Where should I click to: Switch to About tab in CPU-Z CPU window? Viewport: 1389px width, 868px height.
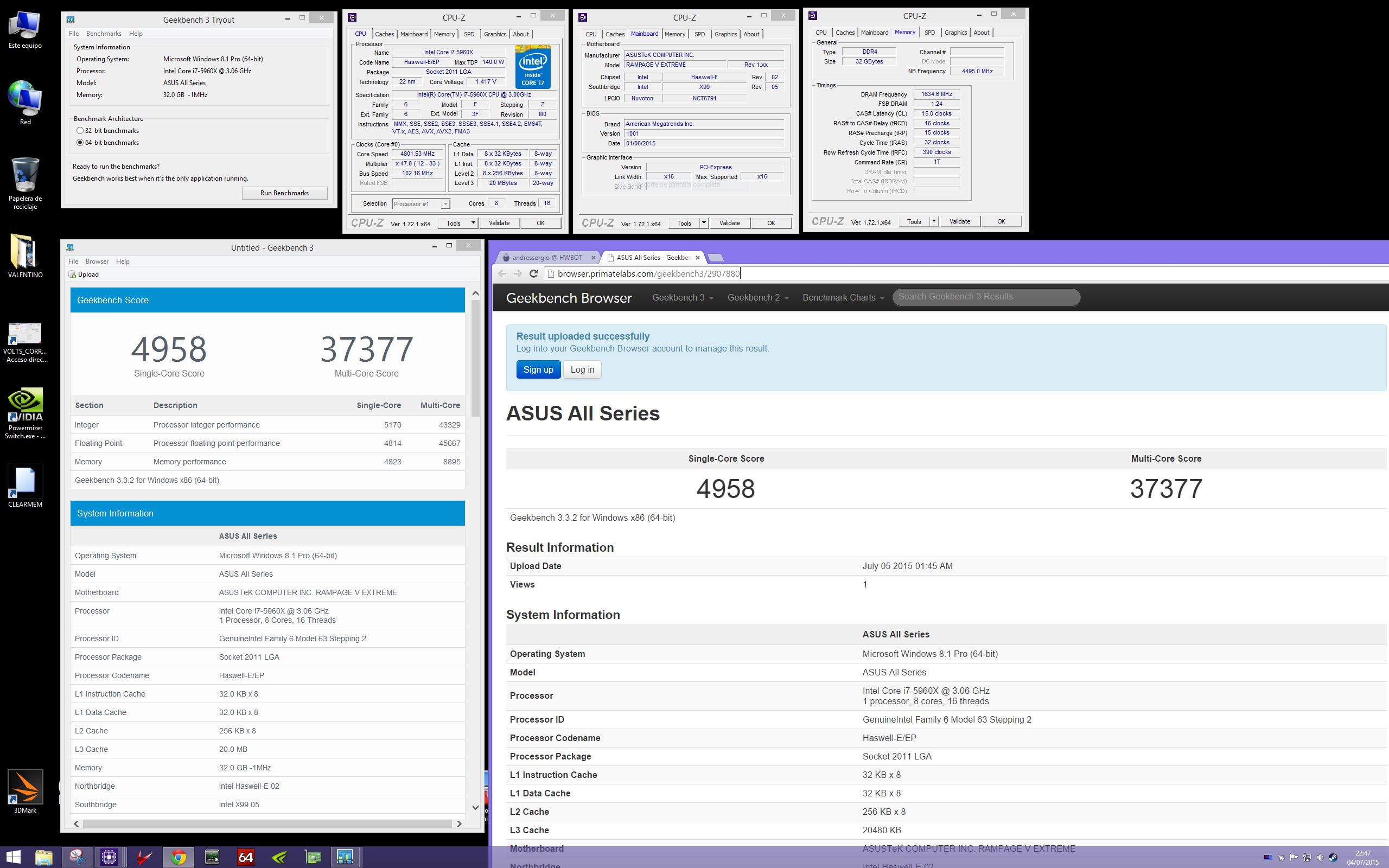520,34
